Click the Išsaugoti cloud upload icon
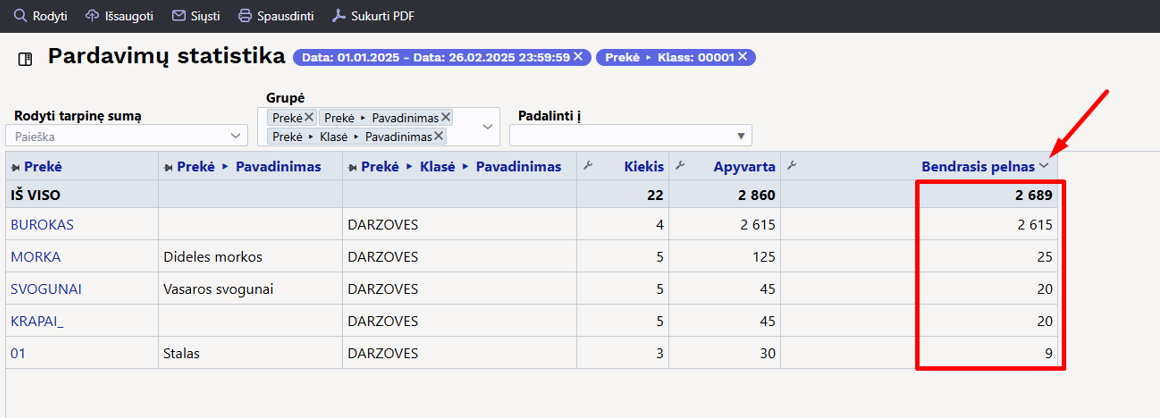 coord(92,16)
